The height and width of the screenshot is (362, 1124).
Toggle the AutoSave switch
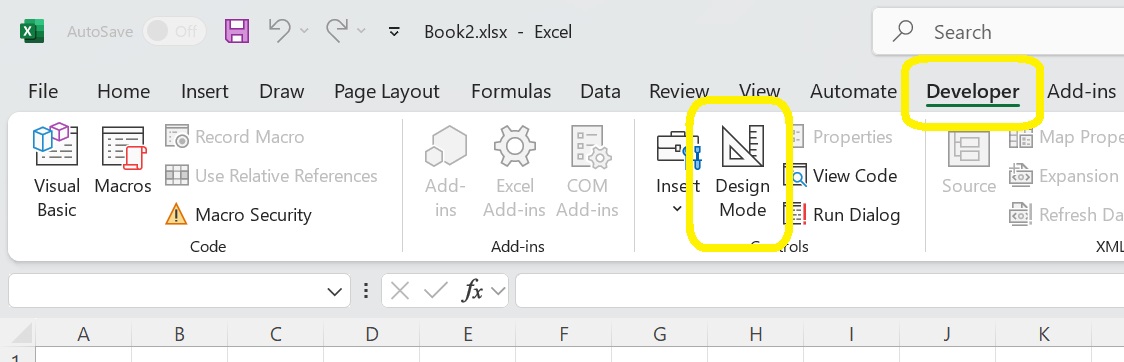click(174, 32)
